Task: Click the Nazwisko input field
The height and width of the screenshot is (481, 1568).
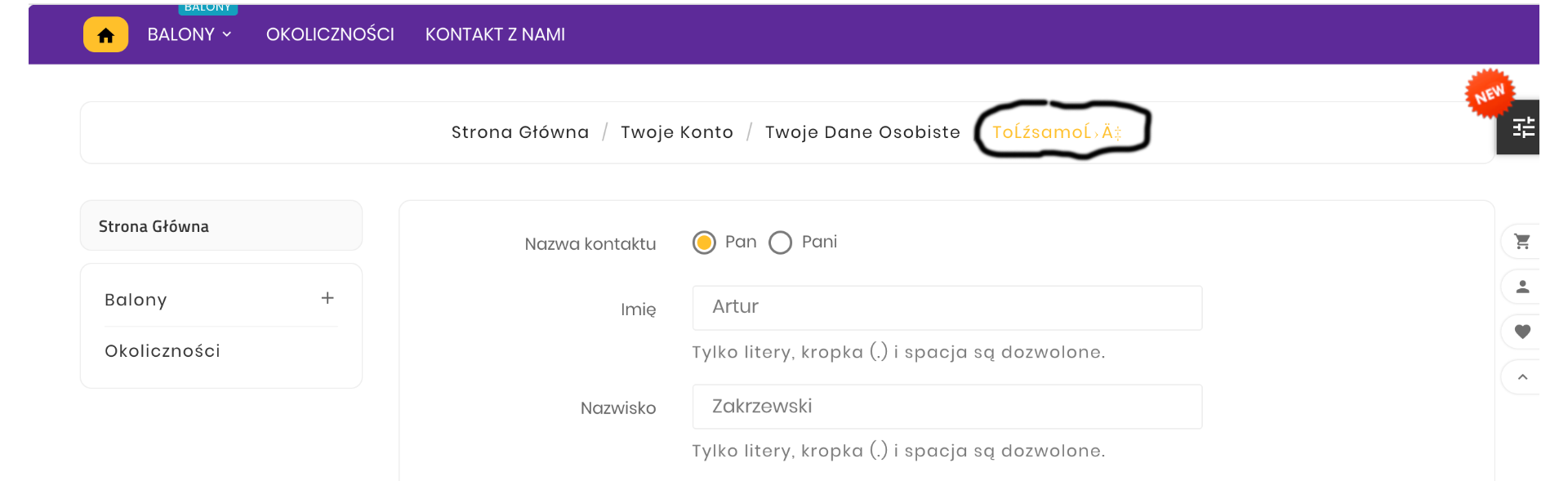Action: (x=947, y=407)
